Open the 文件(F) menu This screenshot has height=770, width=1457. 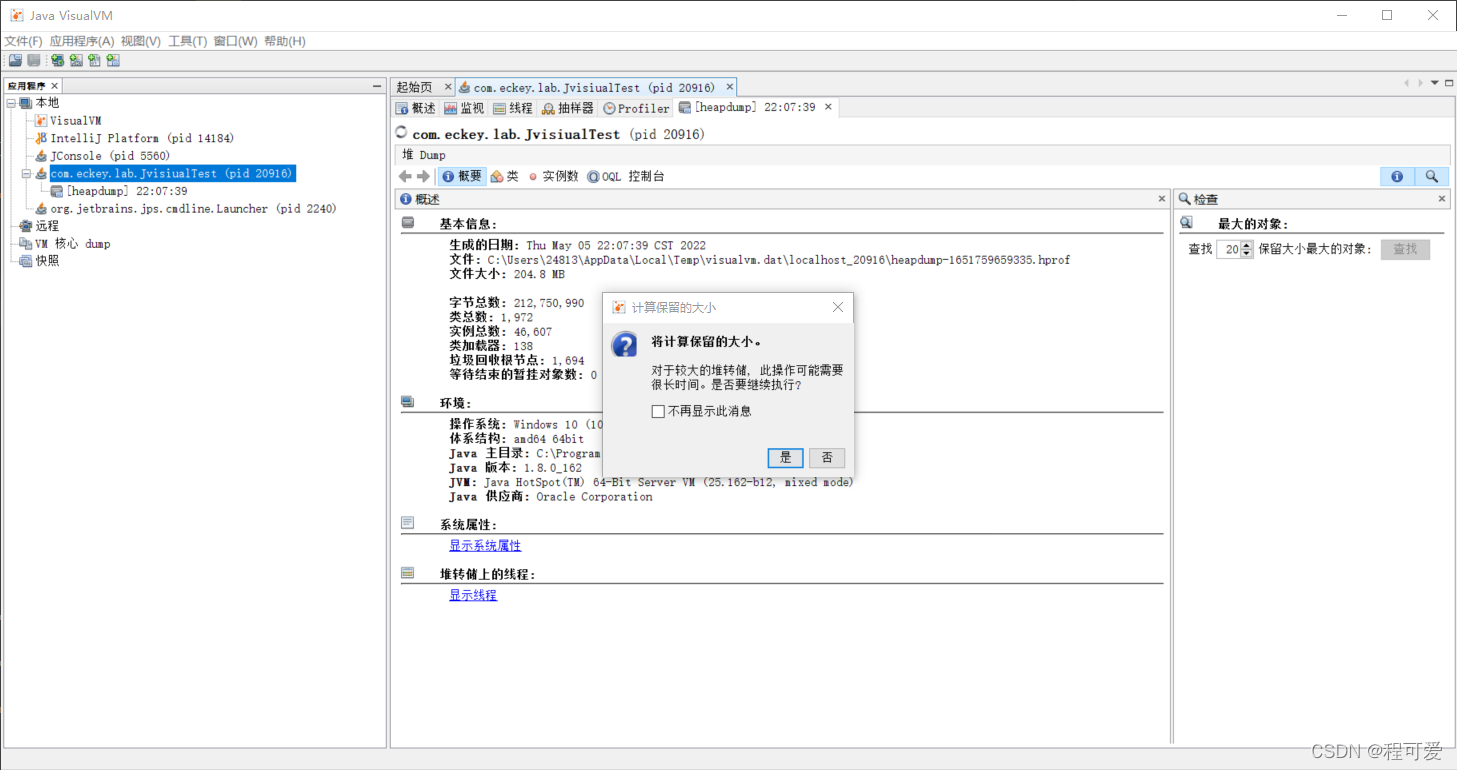(x=24, y=41)
